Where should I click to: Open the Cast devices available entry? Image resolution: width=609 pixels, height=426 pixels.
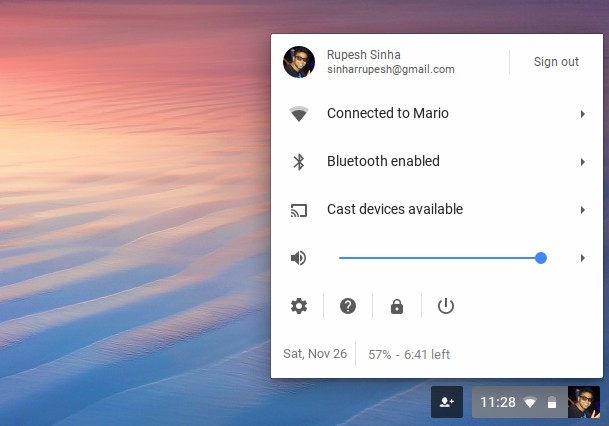pos(437,210)
